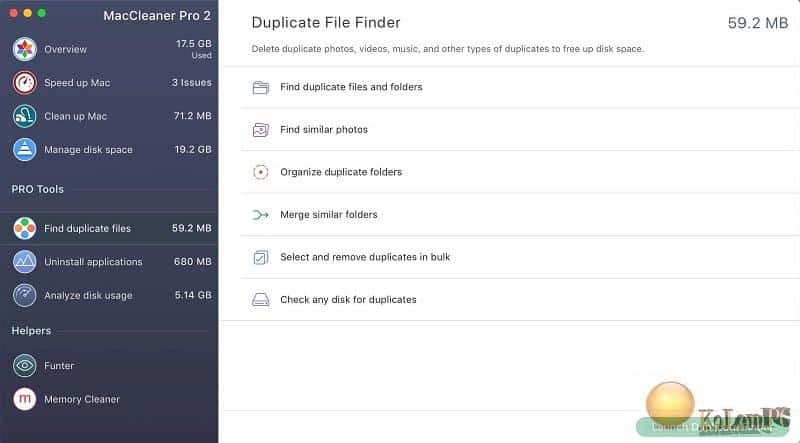The image size is (800, 443).
Task: Launch the Funter helper
Action: (x=59, y=365)
